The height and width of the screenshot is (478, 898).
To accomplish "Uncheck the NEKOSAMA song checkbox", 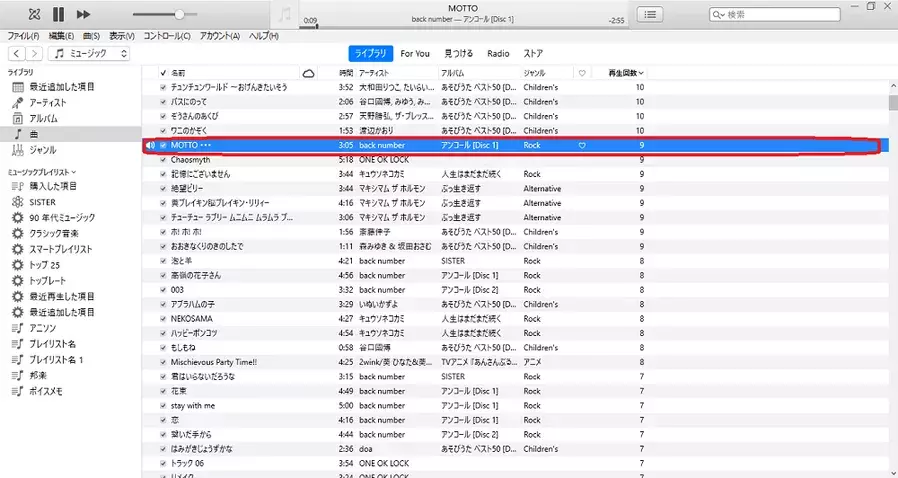I will point(163,319).
